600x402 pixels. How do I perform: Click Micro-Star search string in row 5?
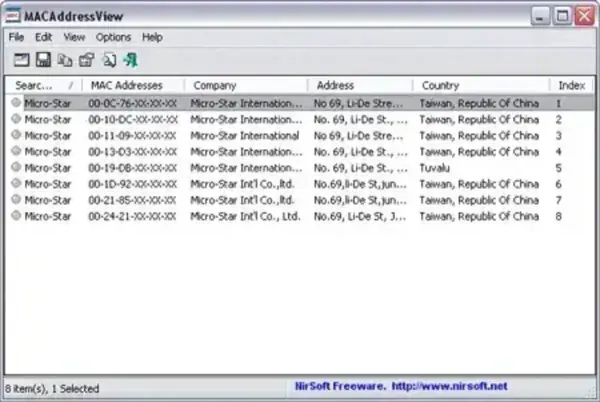48,168
